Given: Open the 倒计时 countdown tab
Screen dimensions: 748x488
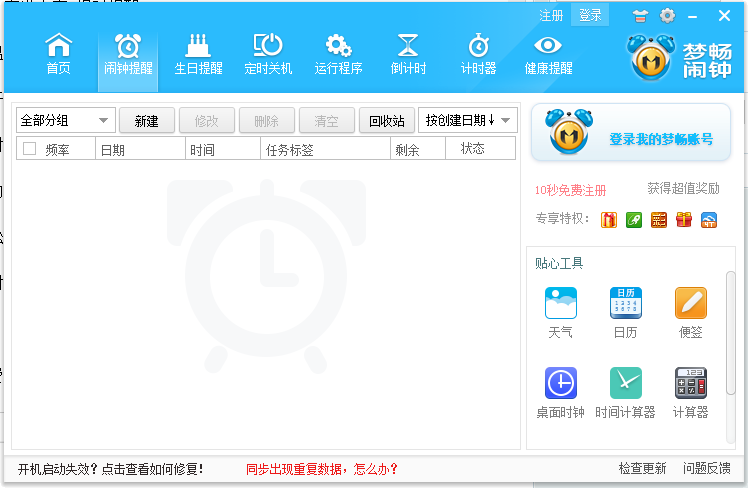Looking at the screenshot, I should (408, 54).
